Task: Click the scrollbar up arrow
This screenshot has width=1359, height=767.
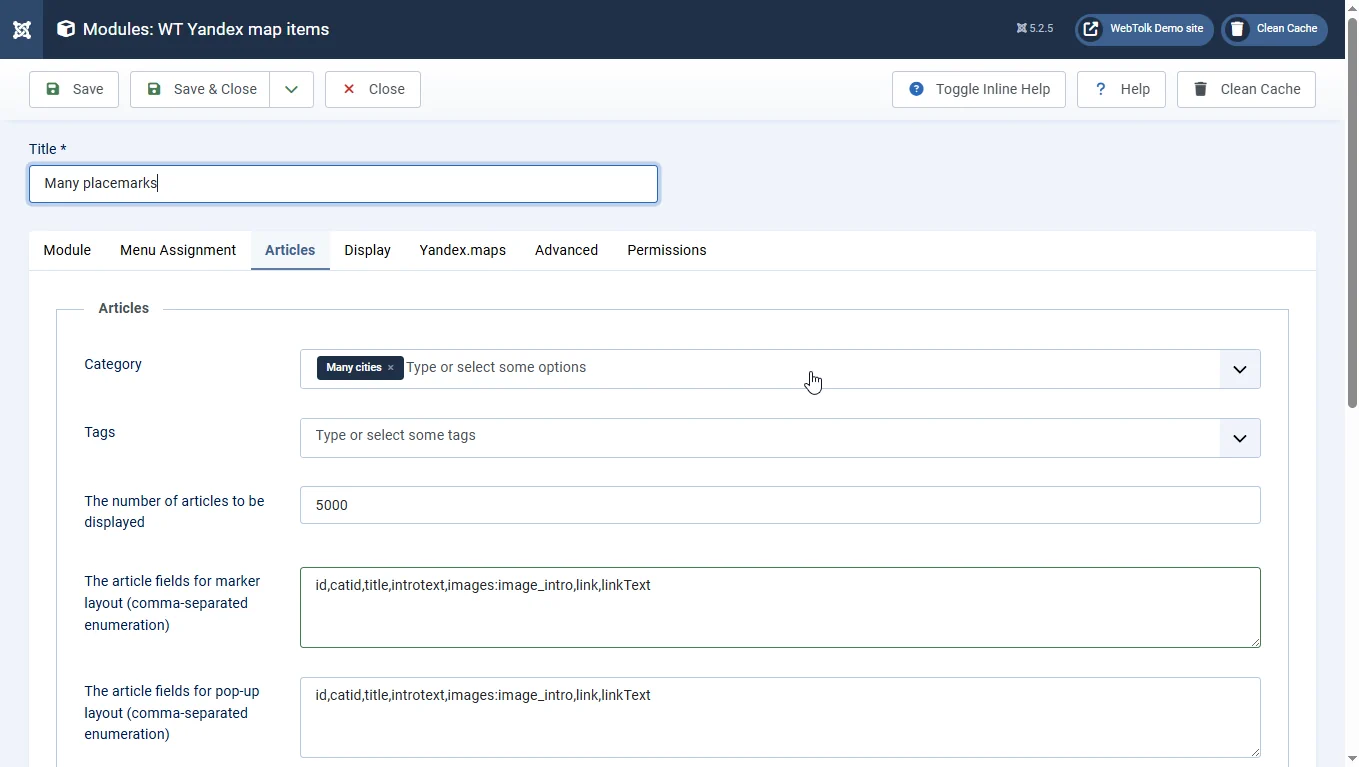Action: [1352, 8]
